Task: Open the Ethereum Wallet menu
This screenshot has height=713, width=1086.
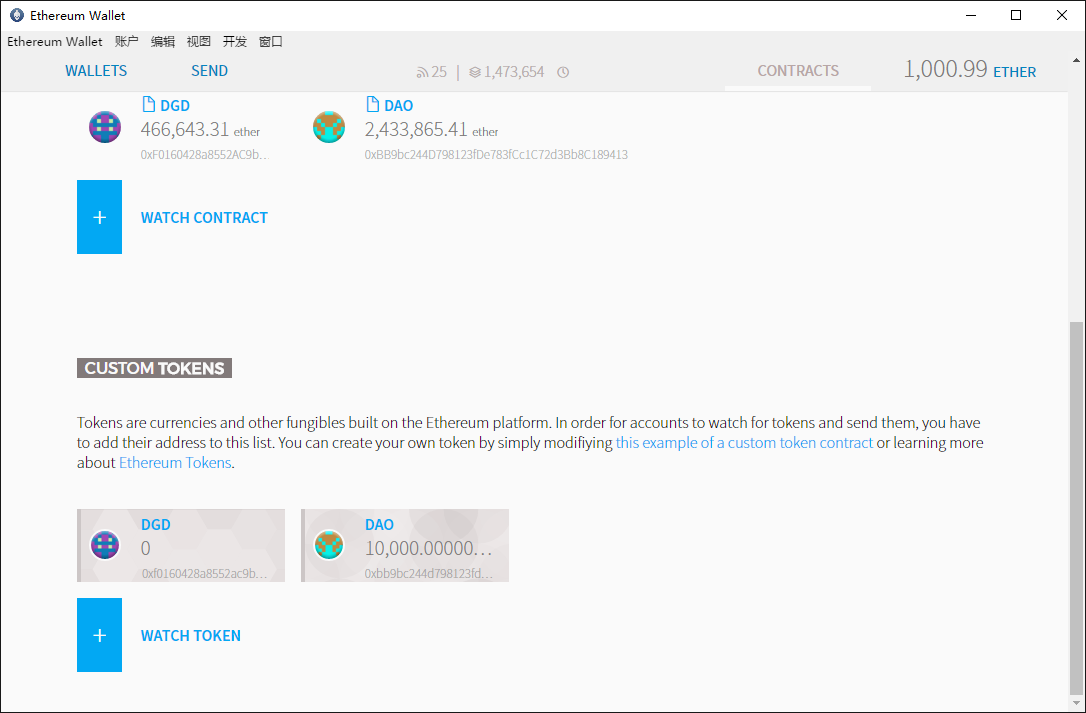Action: [55, 42]
